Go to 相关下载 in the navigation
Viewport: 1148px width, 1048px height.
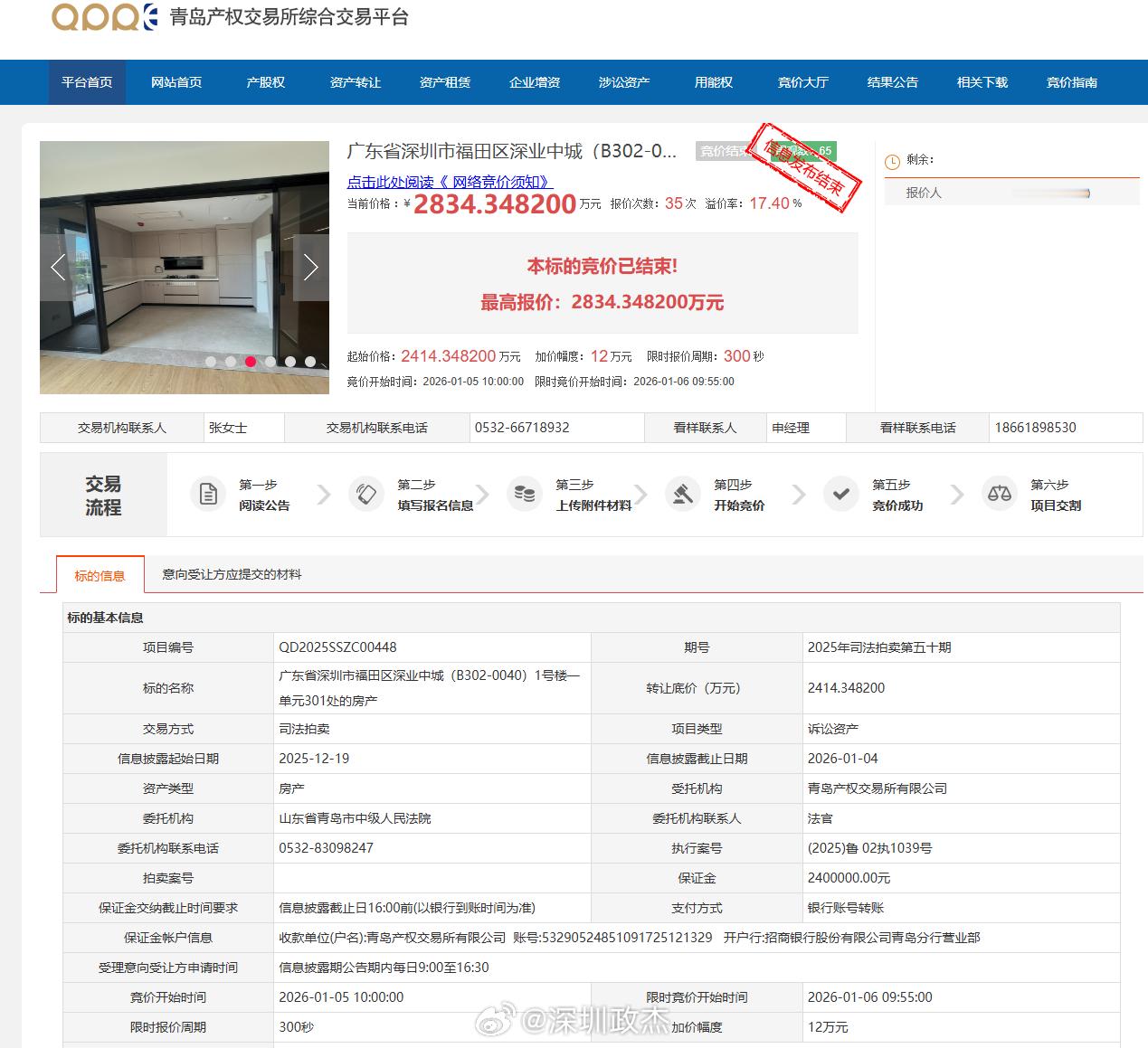click(981, 82)
